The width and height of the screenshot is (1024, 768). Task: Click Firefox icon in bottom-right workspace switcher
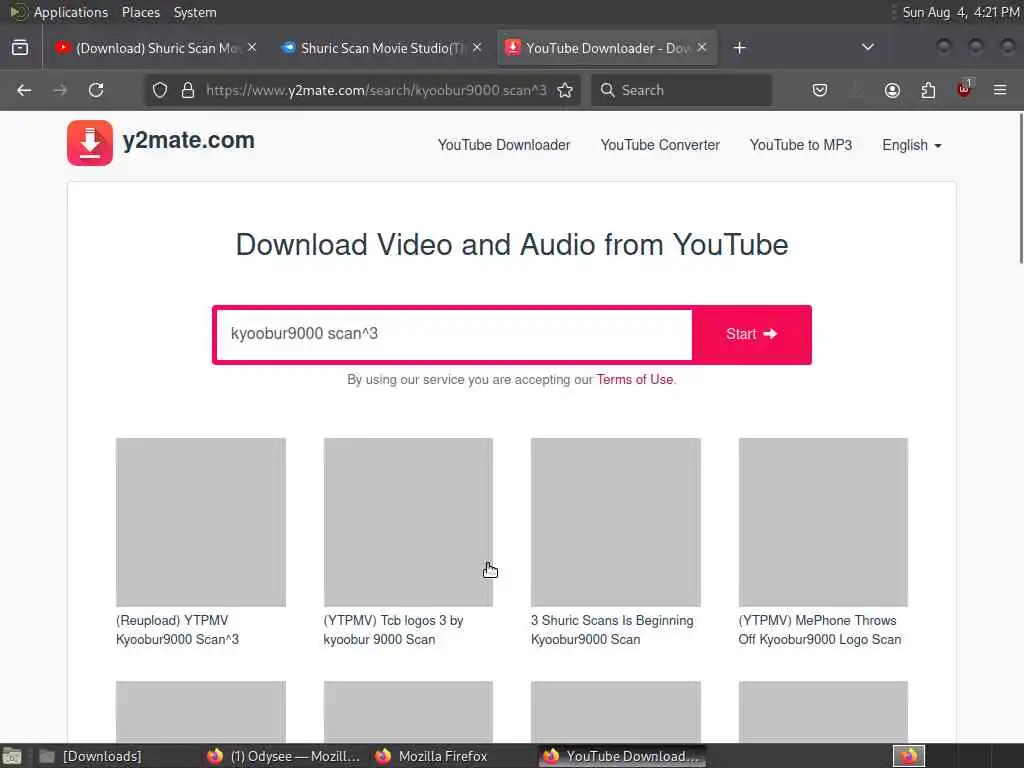[x=909, y=756]
